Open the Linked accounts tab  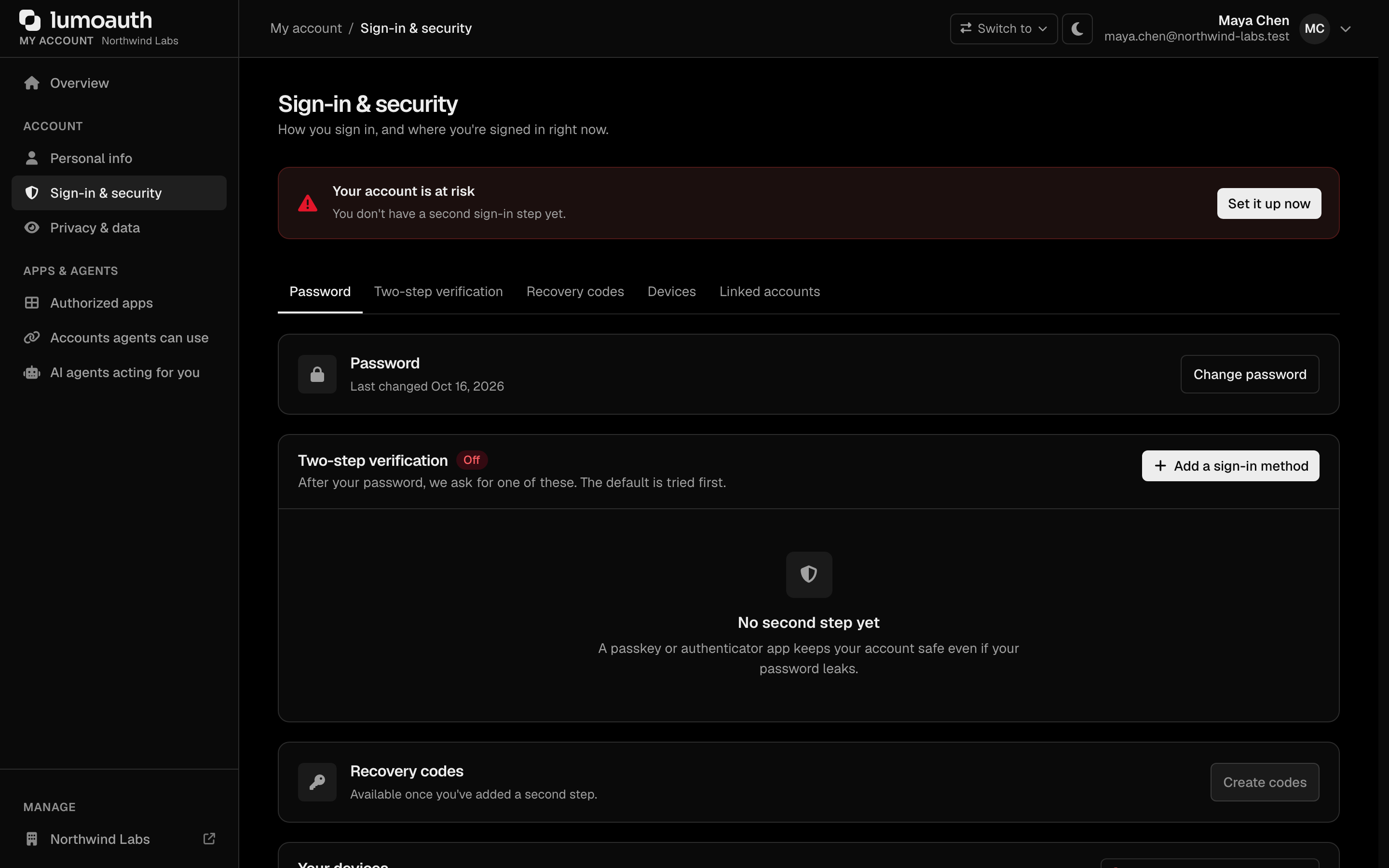point(770,292)
